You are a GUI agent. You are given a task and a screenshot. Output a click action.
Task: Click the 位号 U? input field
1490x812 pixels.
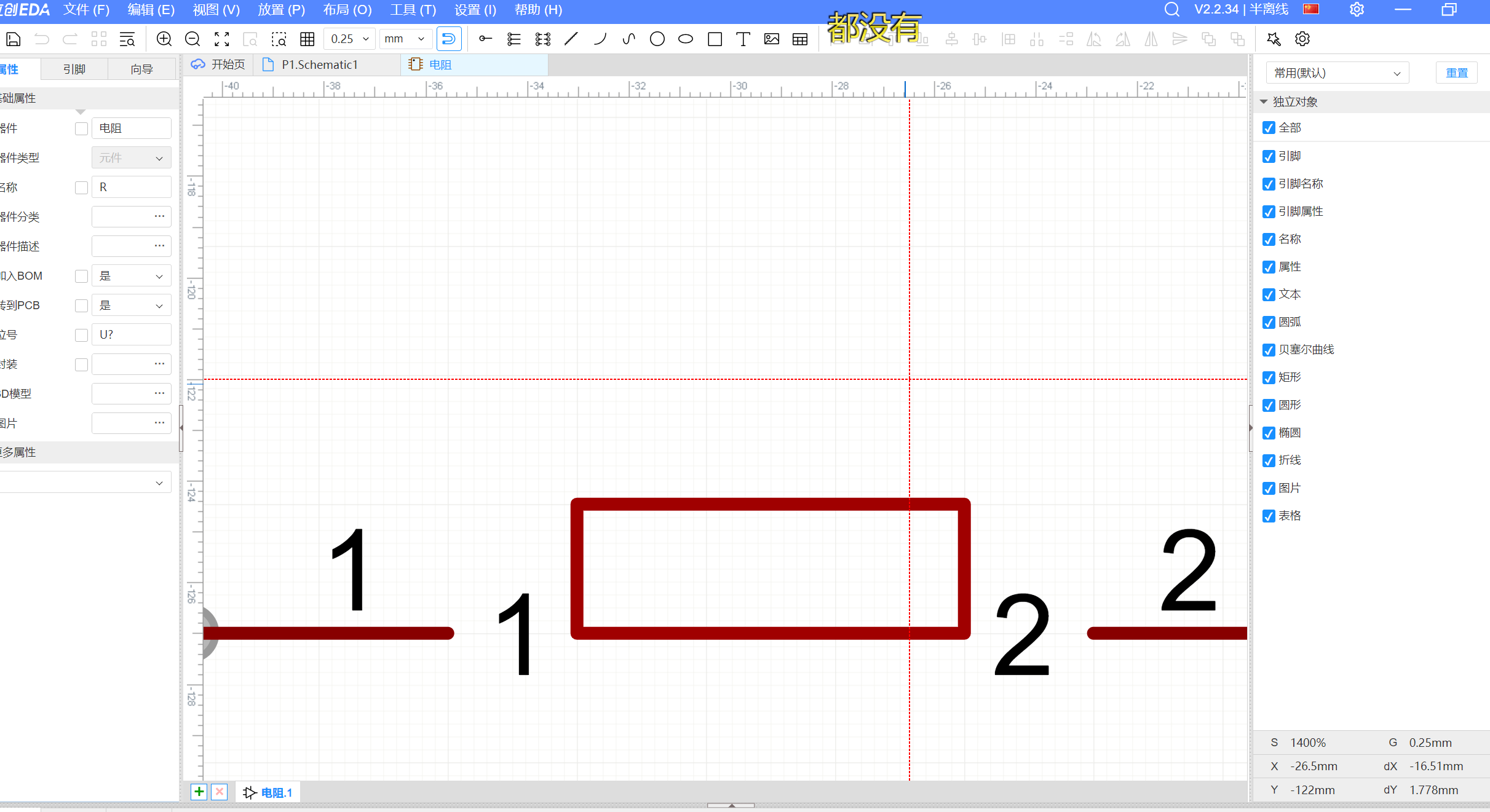click(x=131, y=335)
